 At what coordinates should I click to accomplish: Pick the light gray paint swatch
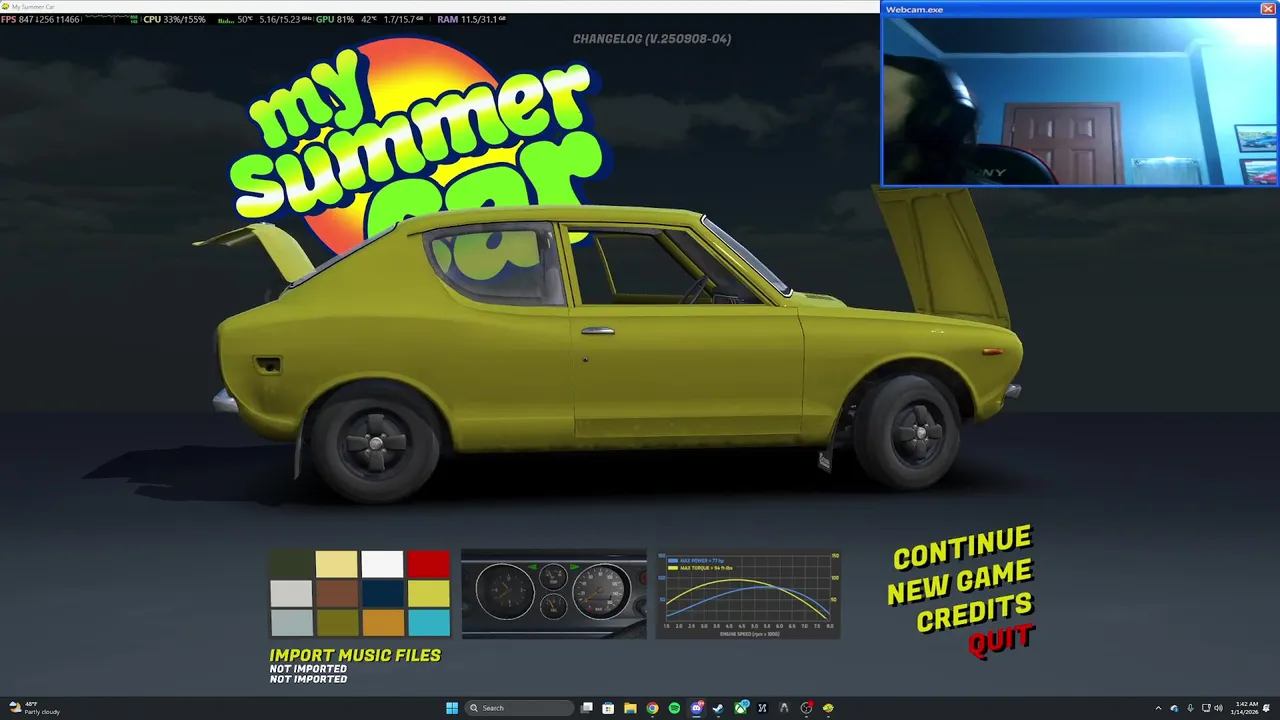tap(291, 594)
